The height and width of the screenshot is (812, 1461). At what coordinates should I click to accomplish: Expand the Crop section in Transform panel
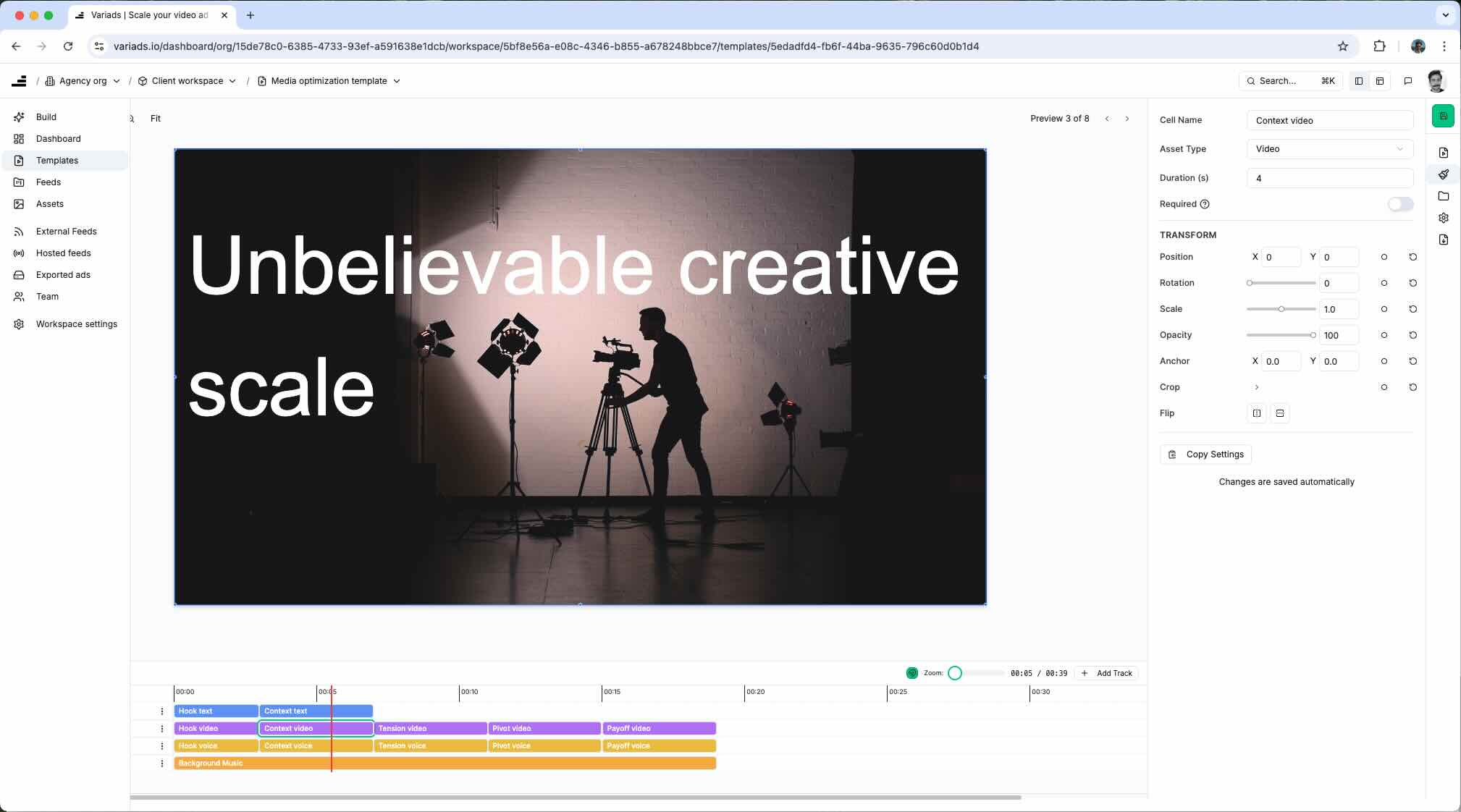click(x=1256, y=387)
